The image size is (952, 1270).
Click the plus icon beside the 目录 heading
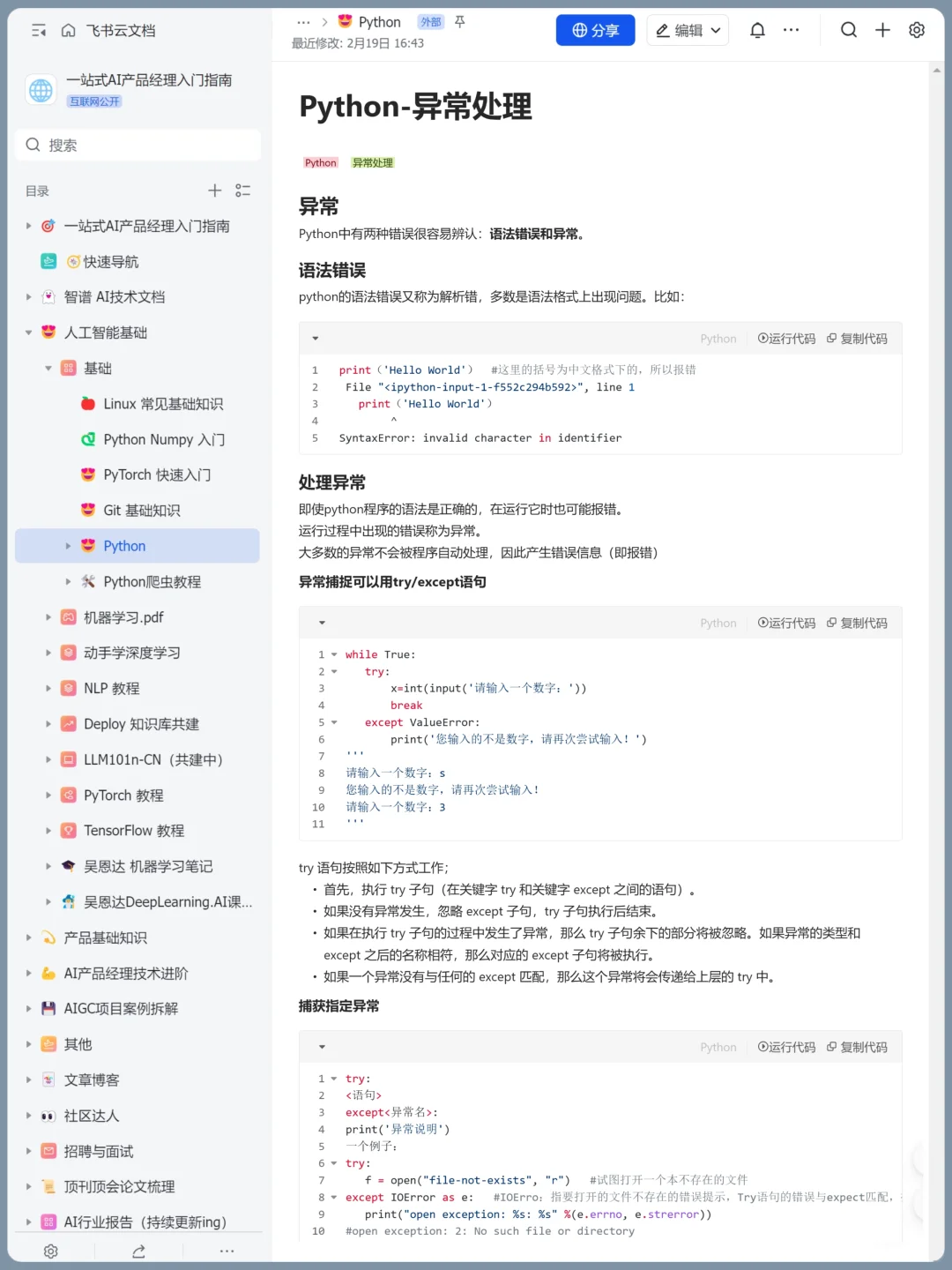(x=214, y=190)
